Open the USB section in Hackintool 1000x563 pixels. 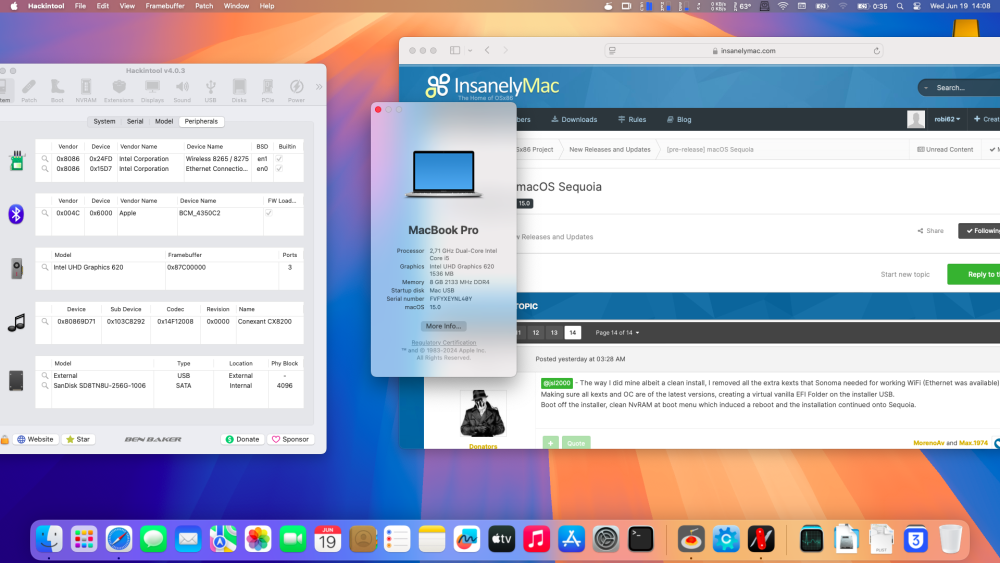click(210, 91)
